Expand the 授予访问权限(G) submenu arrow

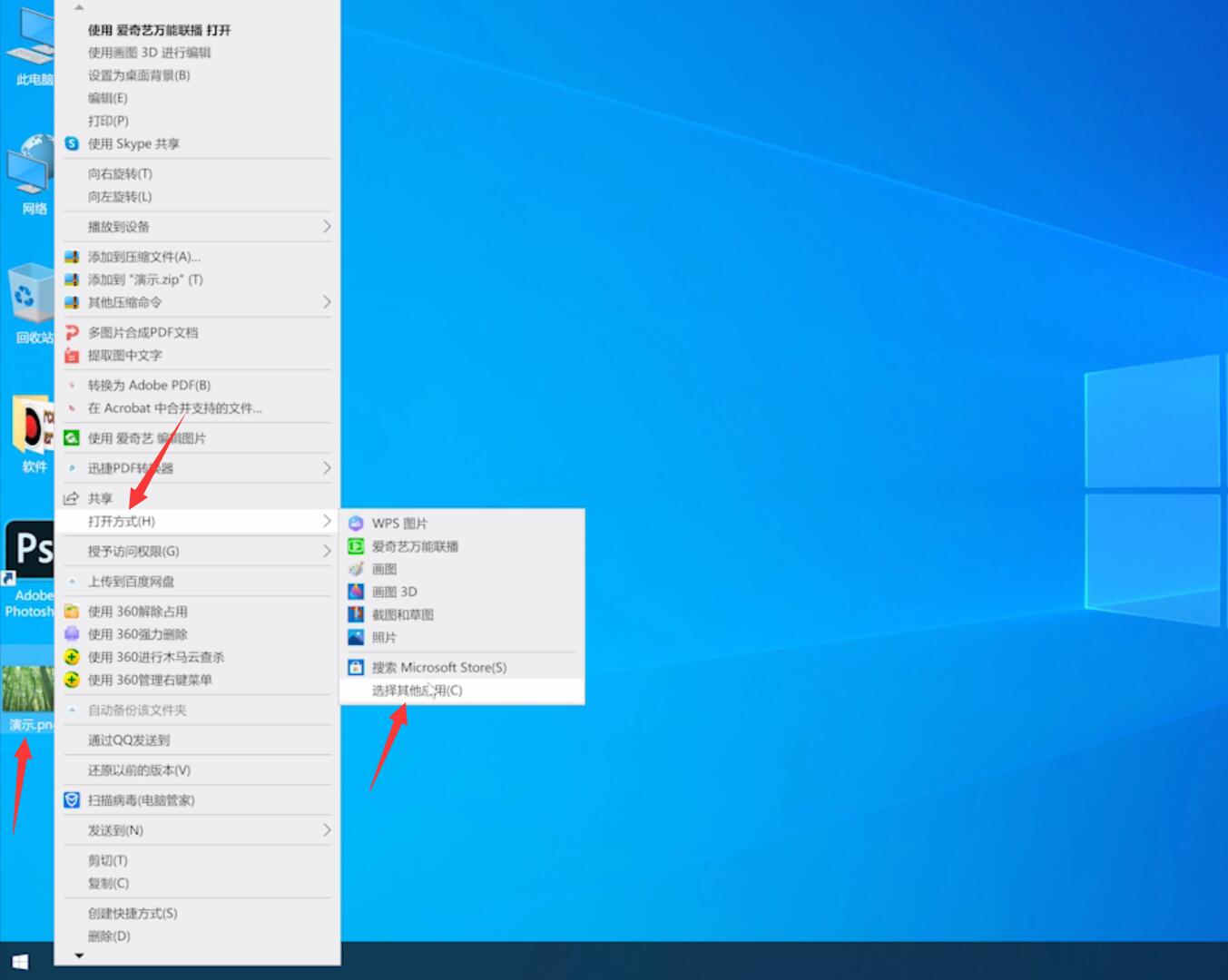point(327,551)
